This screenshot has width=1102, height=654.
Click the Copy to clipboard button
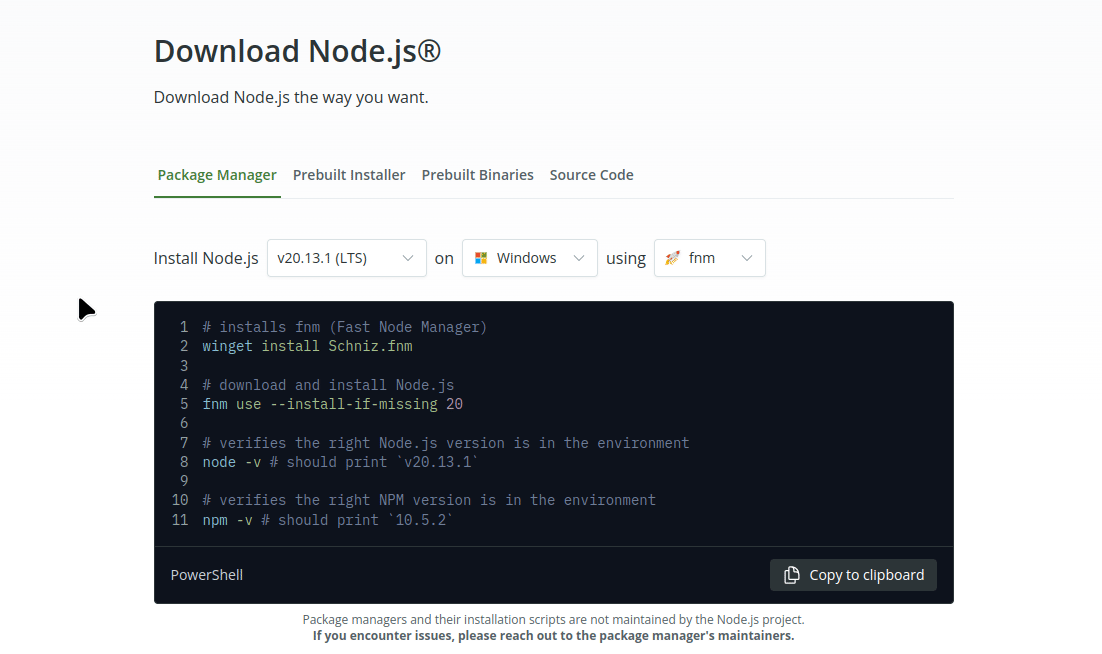tap(852, 574)
